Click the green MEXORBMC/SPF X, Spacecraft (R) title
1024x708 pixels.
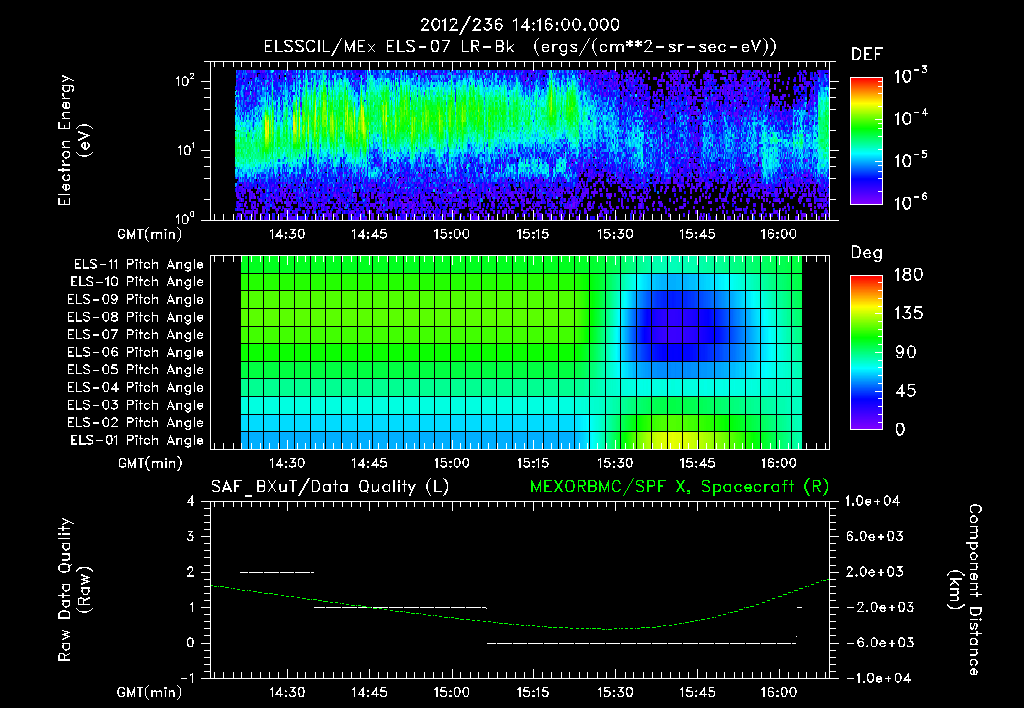click(679, 487)
